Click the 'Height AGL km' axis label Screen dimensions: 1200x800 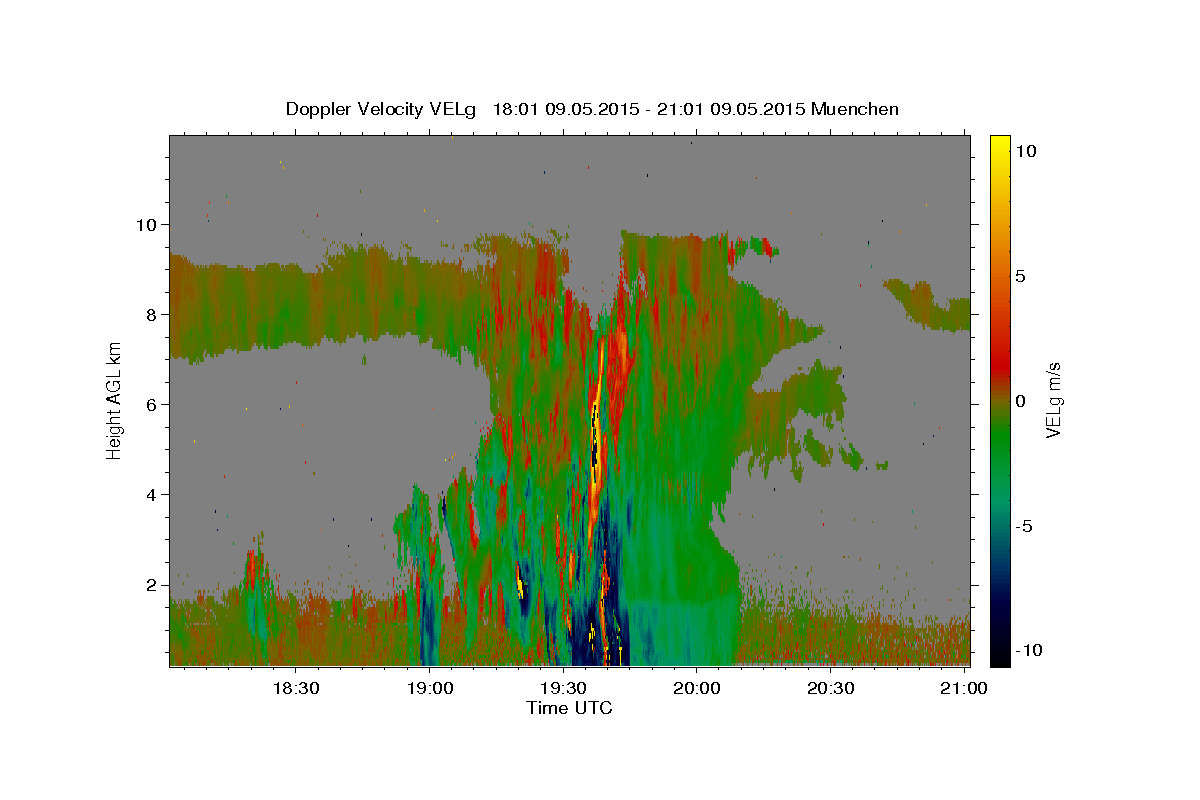[x=115, y=400]
